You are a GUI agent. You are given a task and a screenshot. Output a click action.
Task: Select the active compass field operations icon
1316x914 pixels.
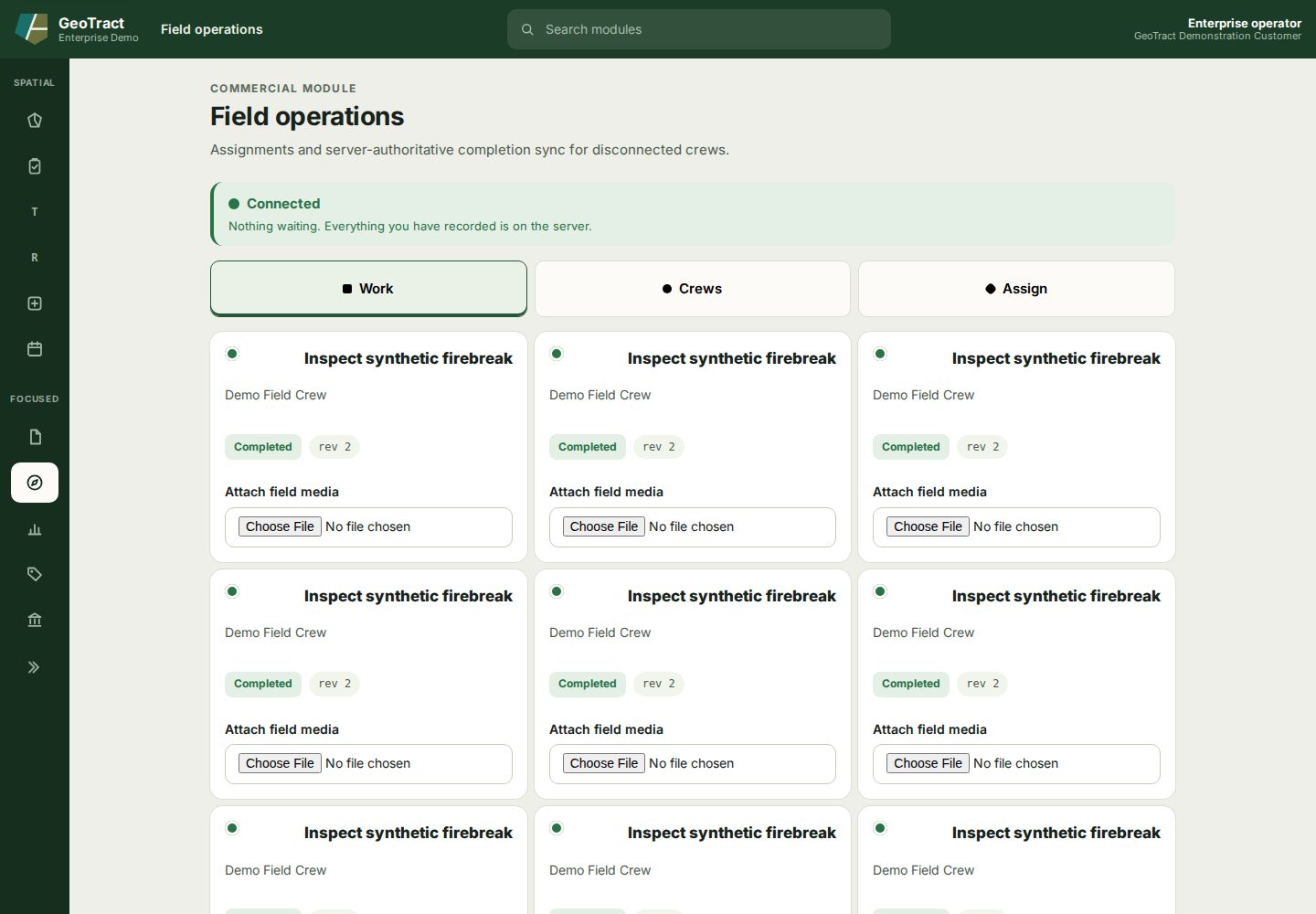point(35,483)
